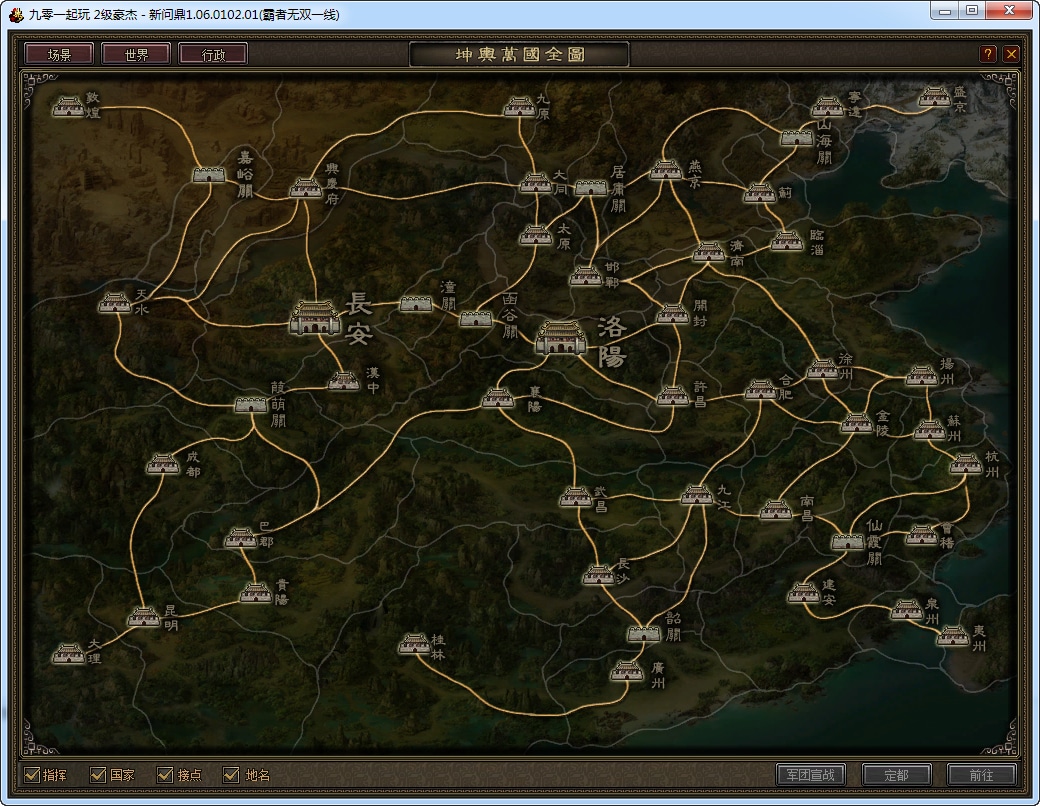The height and width of the screenshot is (806, 1040).
Task: Open help with the question mark icon
Action: pos(988,54)
